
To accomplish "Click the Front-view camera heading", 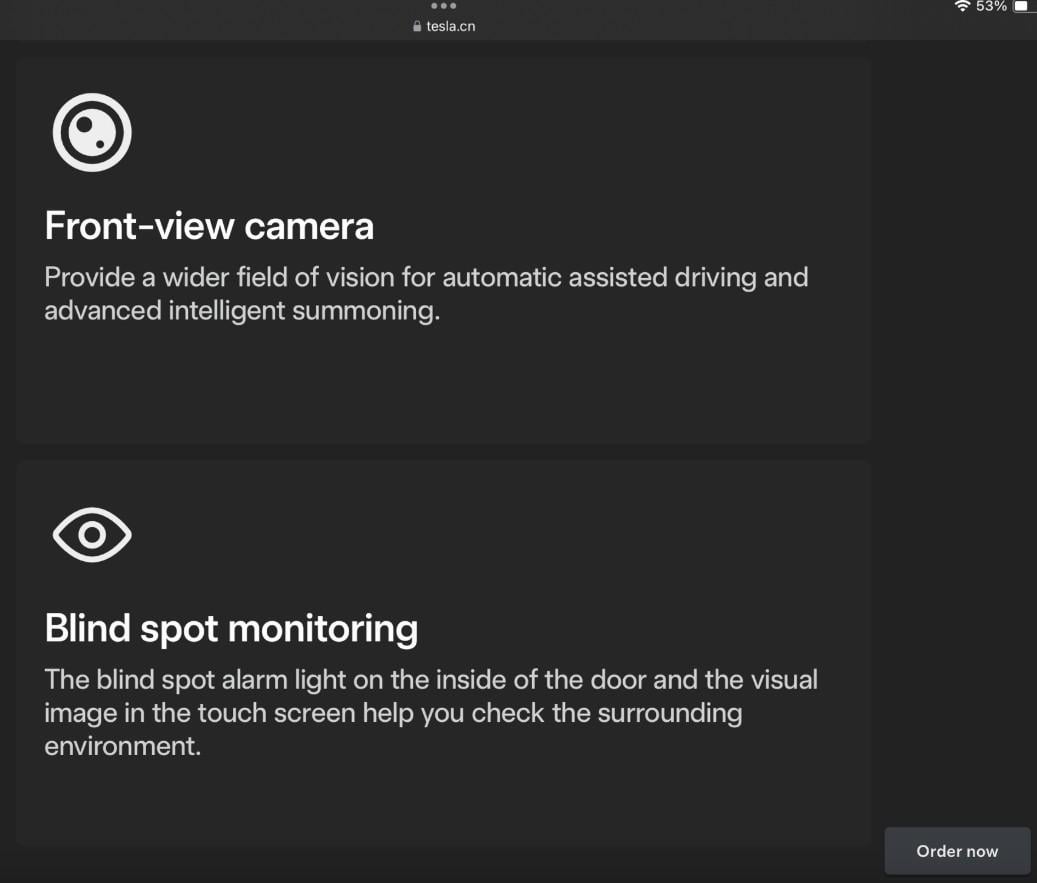I will (x=209, y=226).
